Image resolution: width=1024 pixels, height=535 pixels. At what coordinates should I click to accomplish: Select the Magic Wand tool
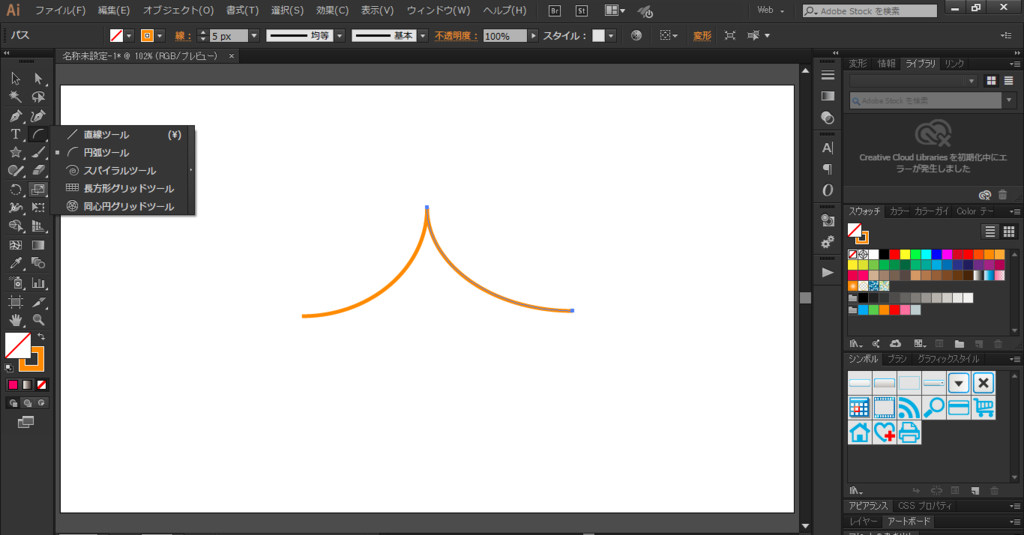pyautogui.click(x=15, y=97)
